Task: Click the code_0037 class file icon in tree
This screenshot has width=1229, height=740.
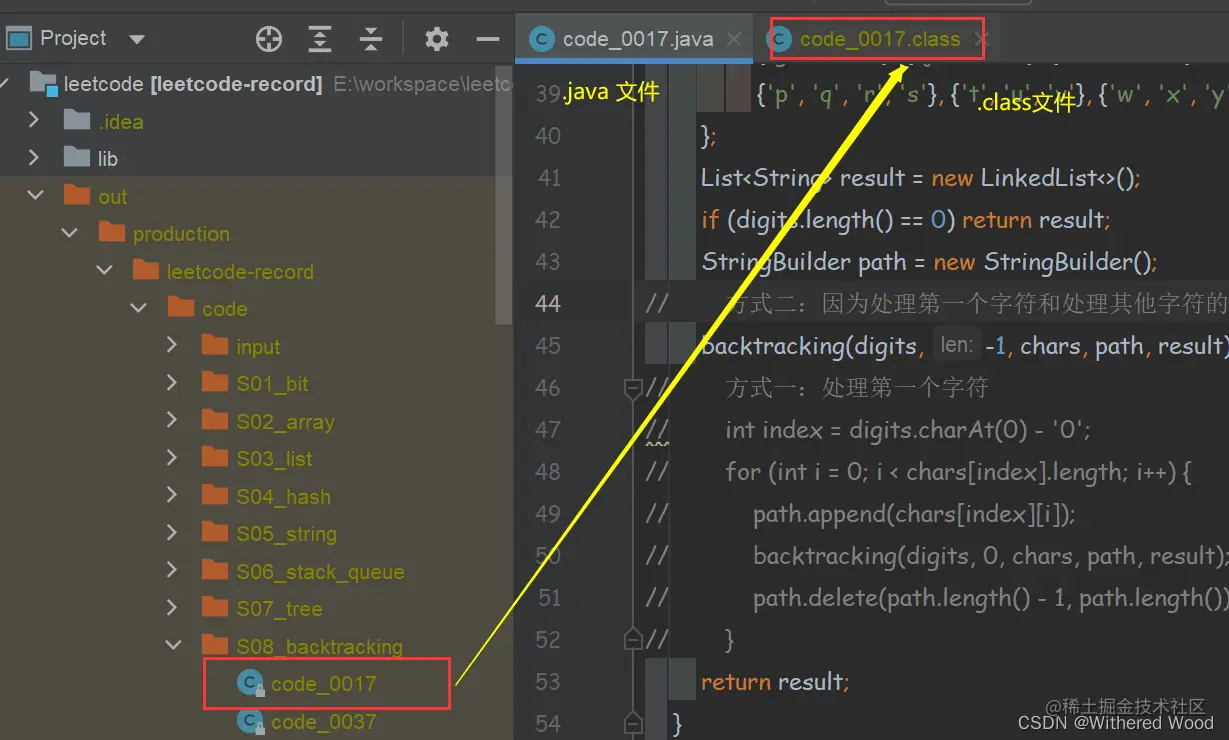Action: coord(250,721)
